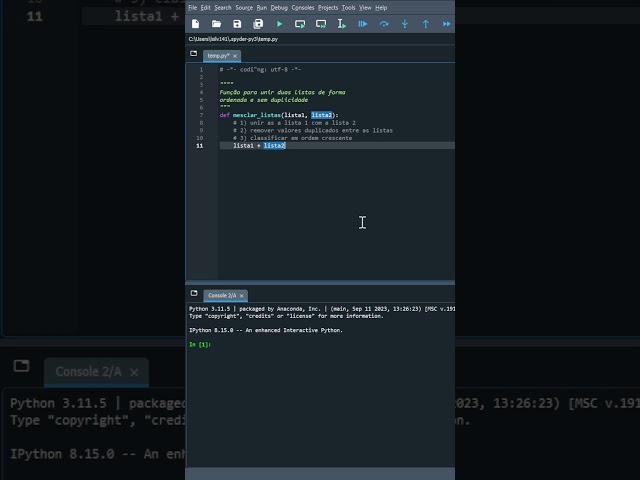Click comment '# 3) classificar em ordem crescente'

[x=292, y=138]
